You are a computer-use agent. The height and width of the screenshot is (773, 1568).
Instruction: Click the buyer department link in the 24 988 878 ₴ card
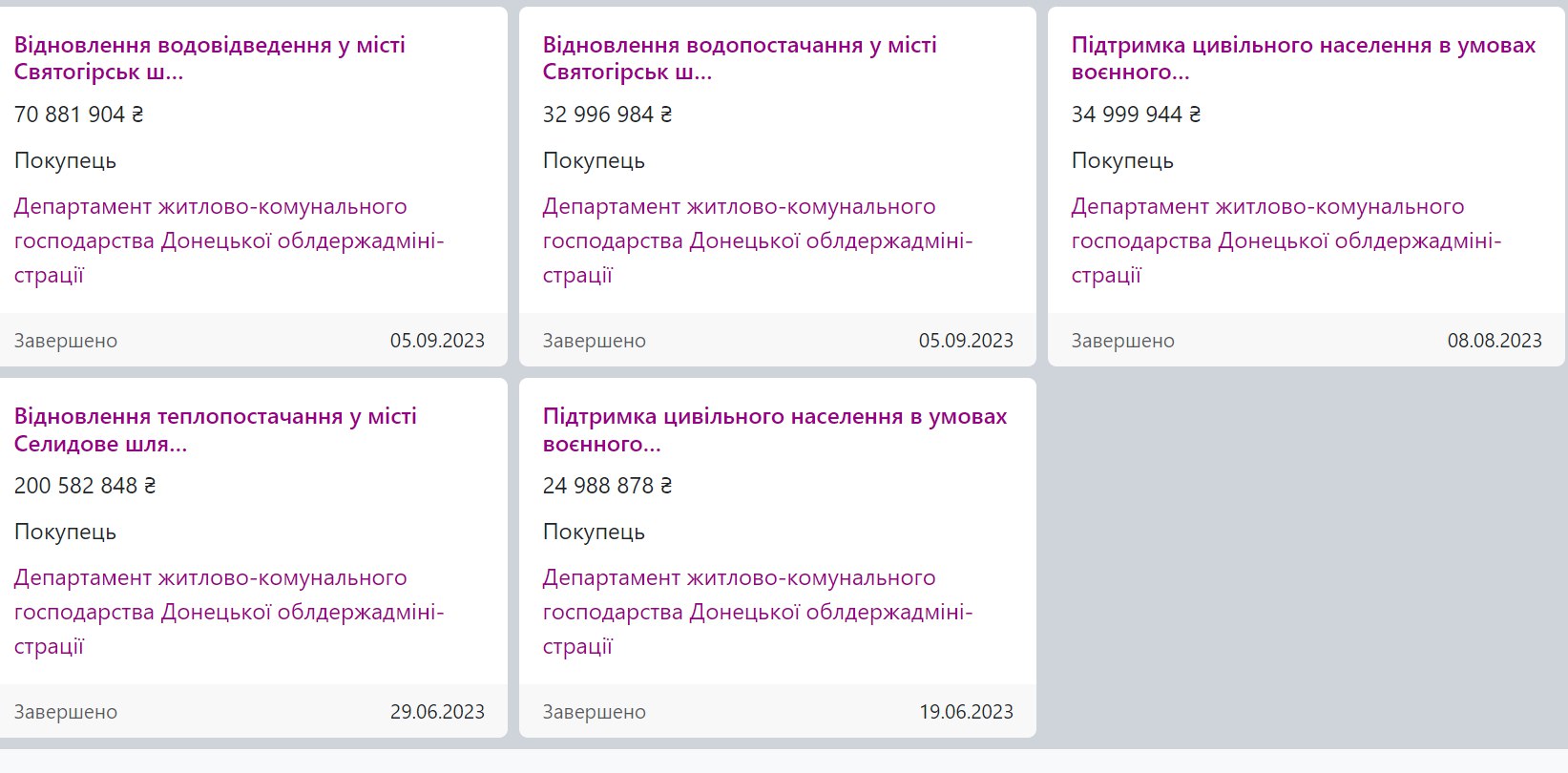tap(758, 612)
